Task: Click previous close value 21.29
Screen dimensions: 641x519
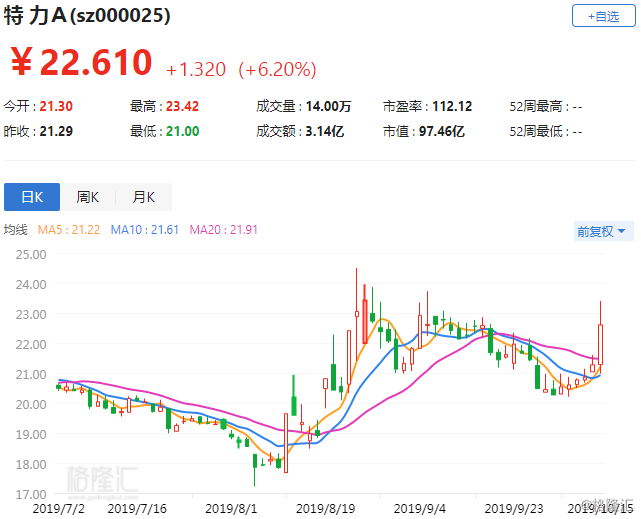Action: point(56,131)
